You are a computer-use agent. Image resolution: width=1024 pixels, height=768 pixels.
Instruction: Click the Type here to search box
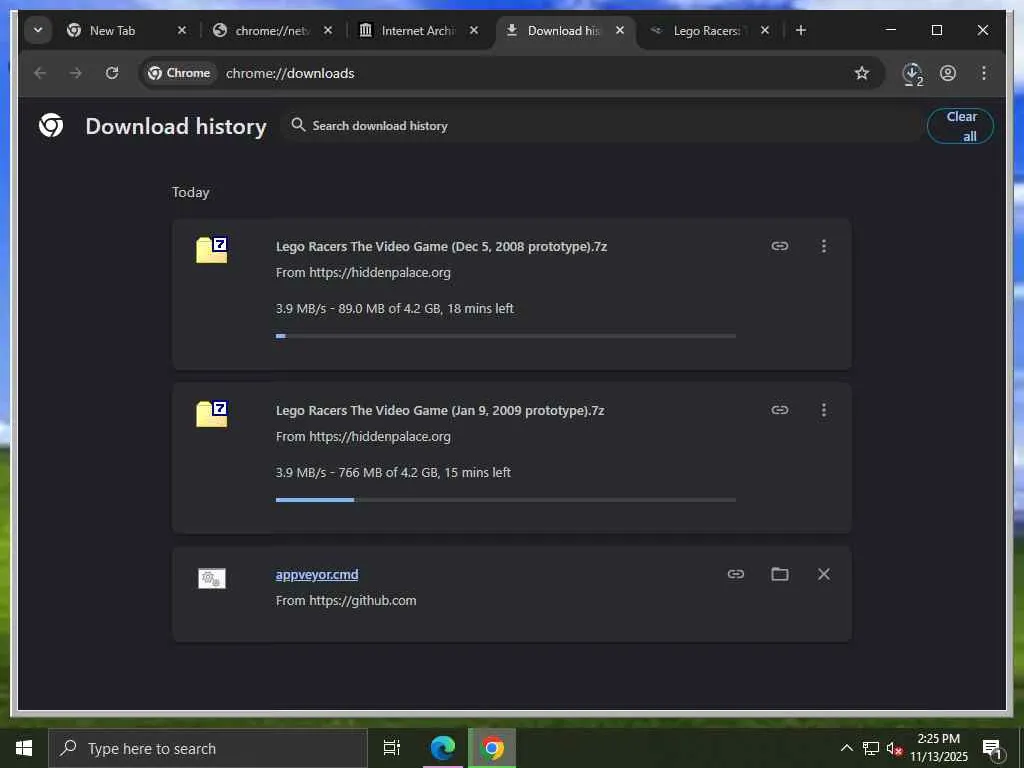tap(208, 748)
